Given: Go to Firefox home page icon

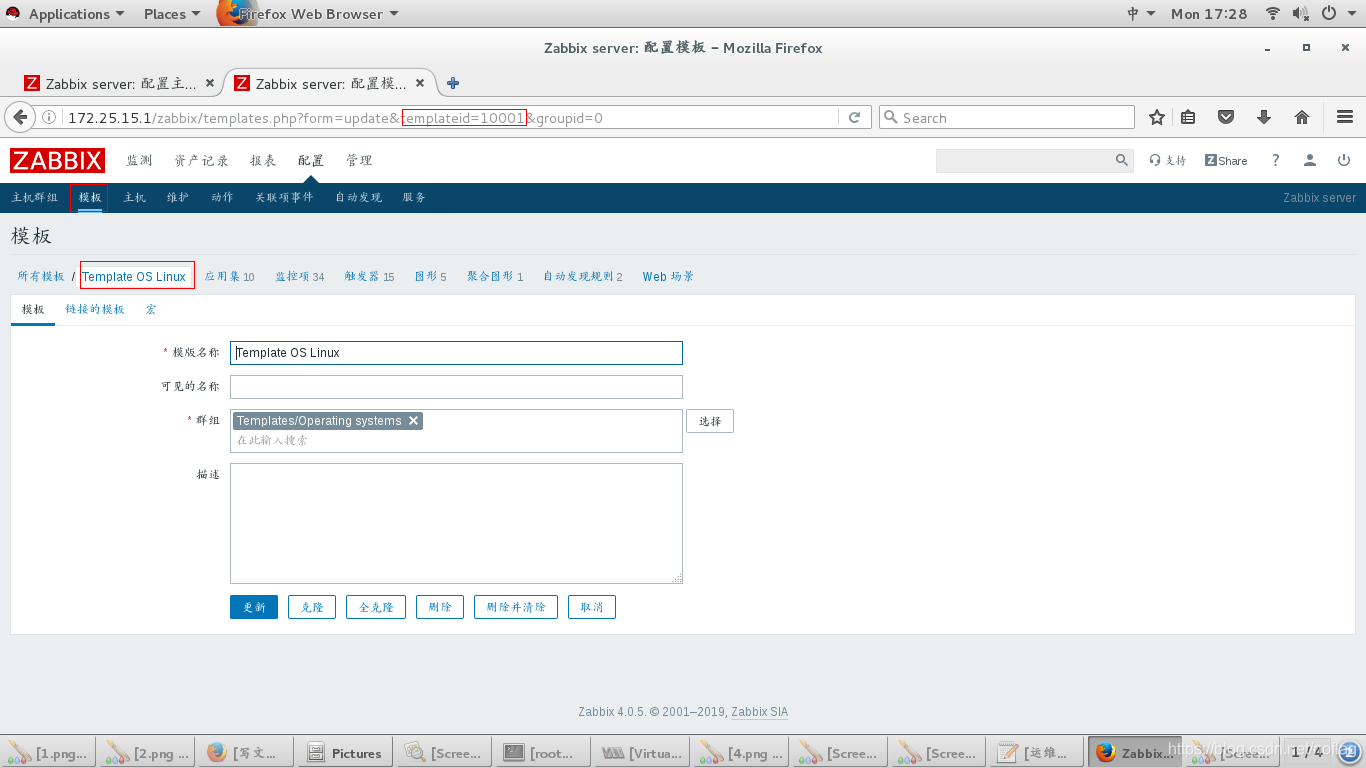Looking at the screenshot, I should click(x=1302, y=117).
